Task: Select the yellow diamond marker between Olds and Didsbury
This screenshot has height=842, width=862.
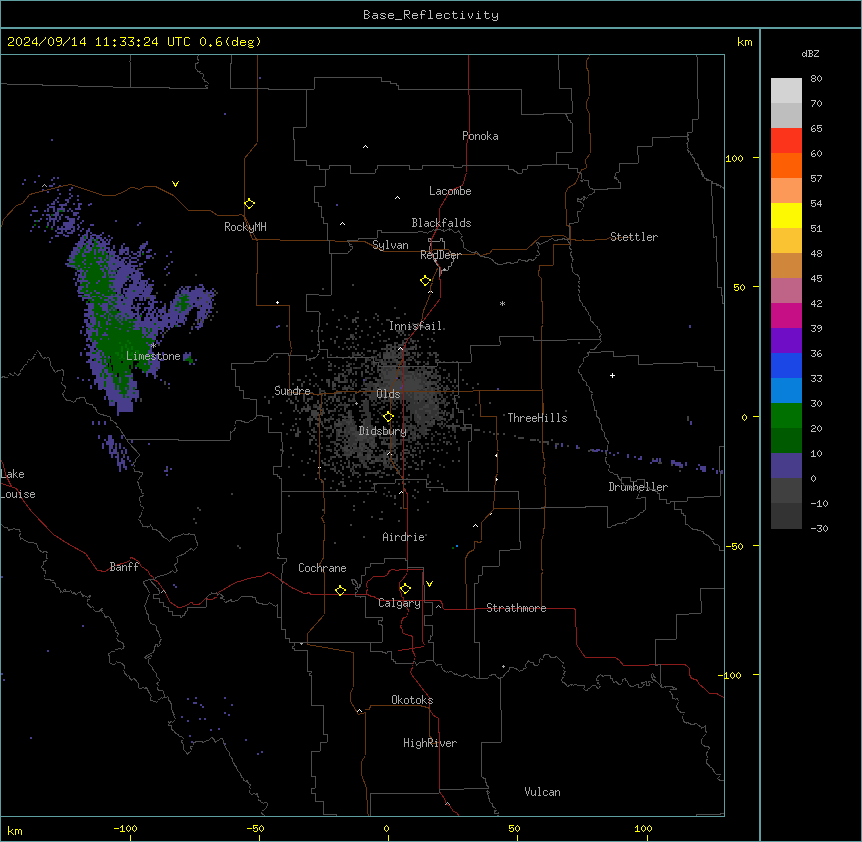Action: 389,417
